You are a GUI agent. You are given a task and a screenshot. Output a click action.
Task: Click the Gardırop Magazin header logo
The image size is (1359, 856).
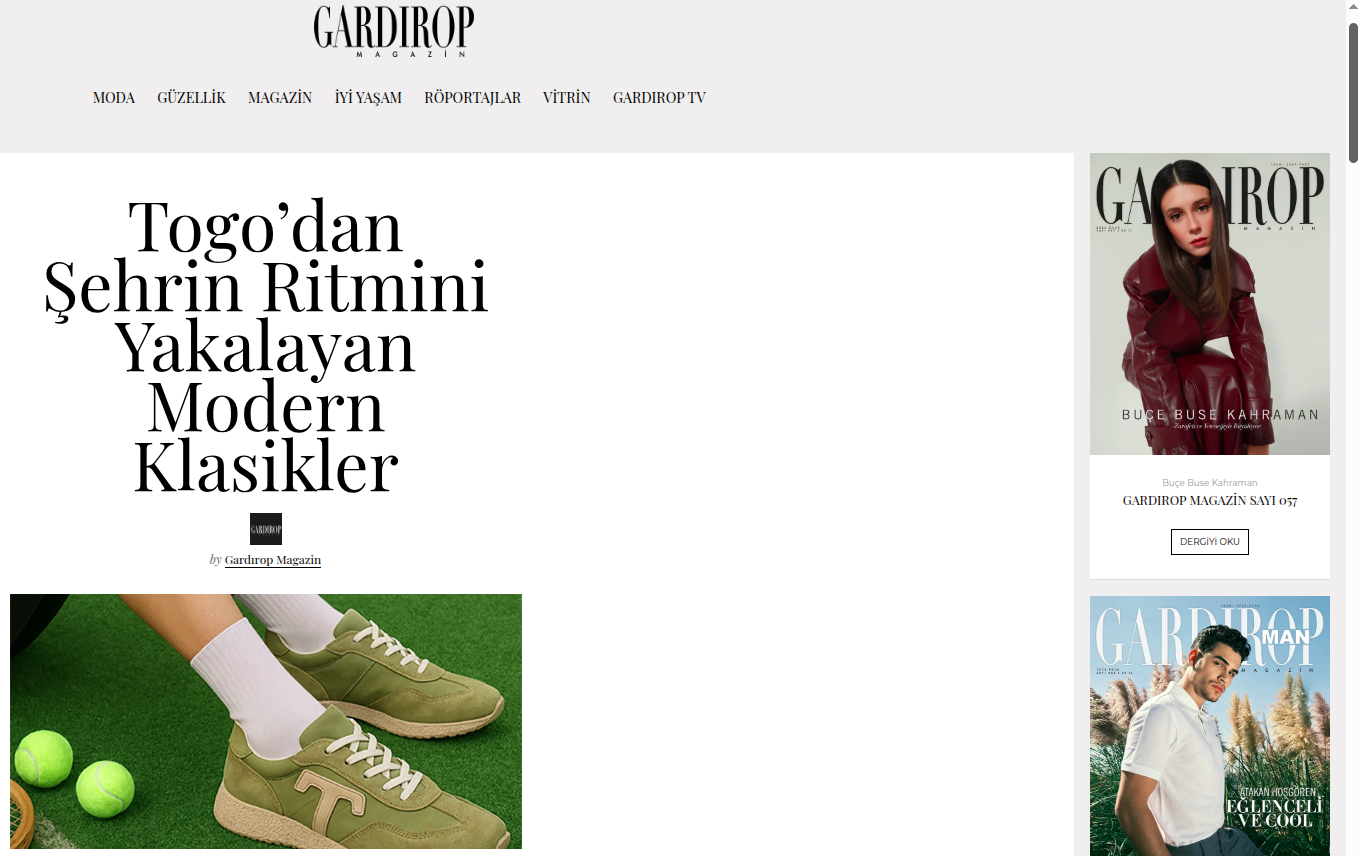394,31
